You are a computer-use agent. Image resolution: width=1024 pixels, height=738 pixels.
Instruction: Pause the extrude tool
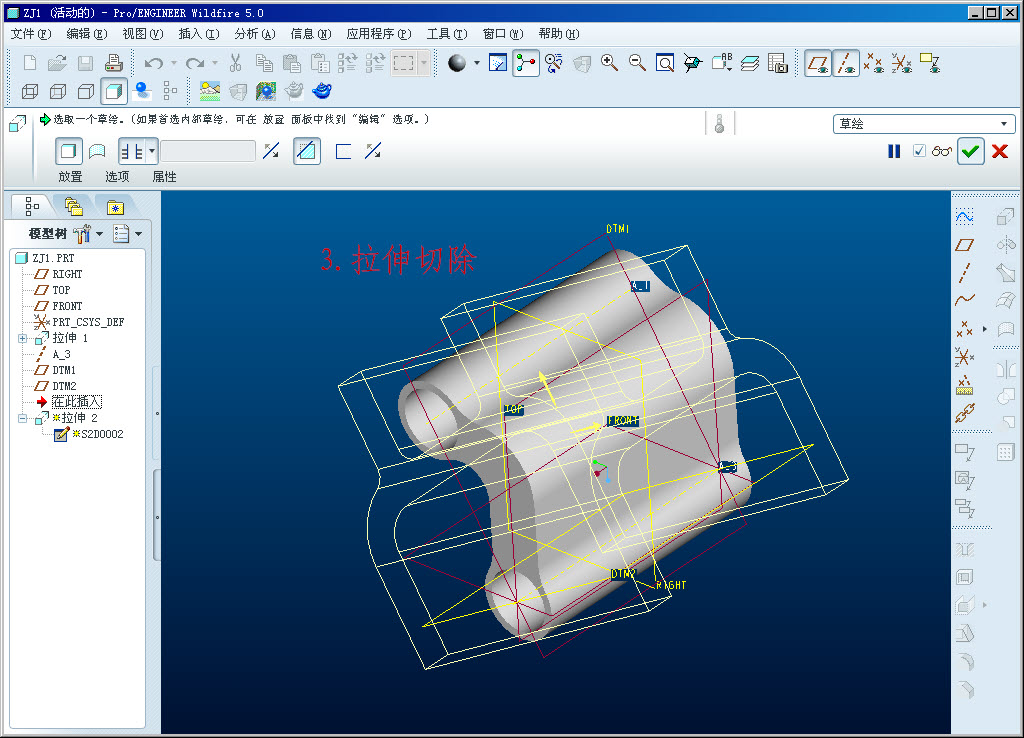(894, 152)
